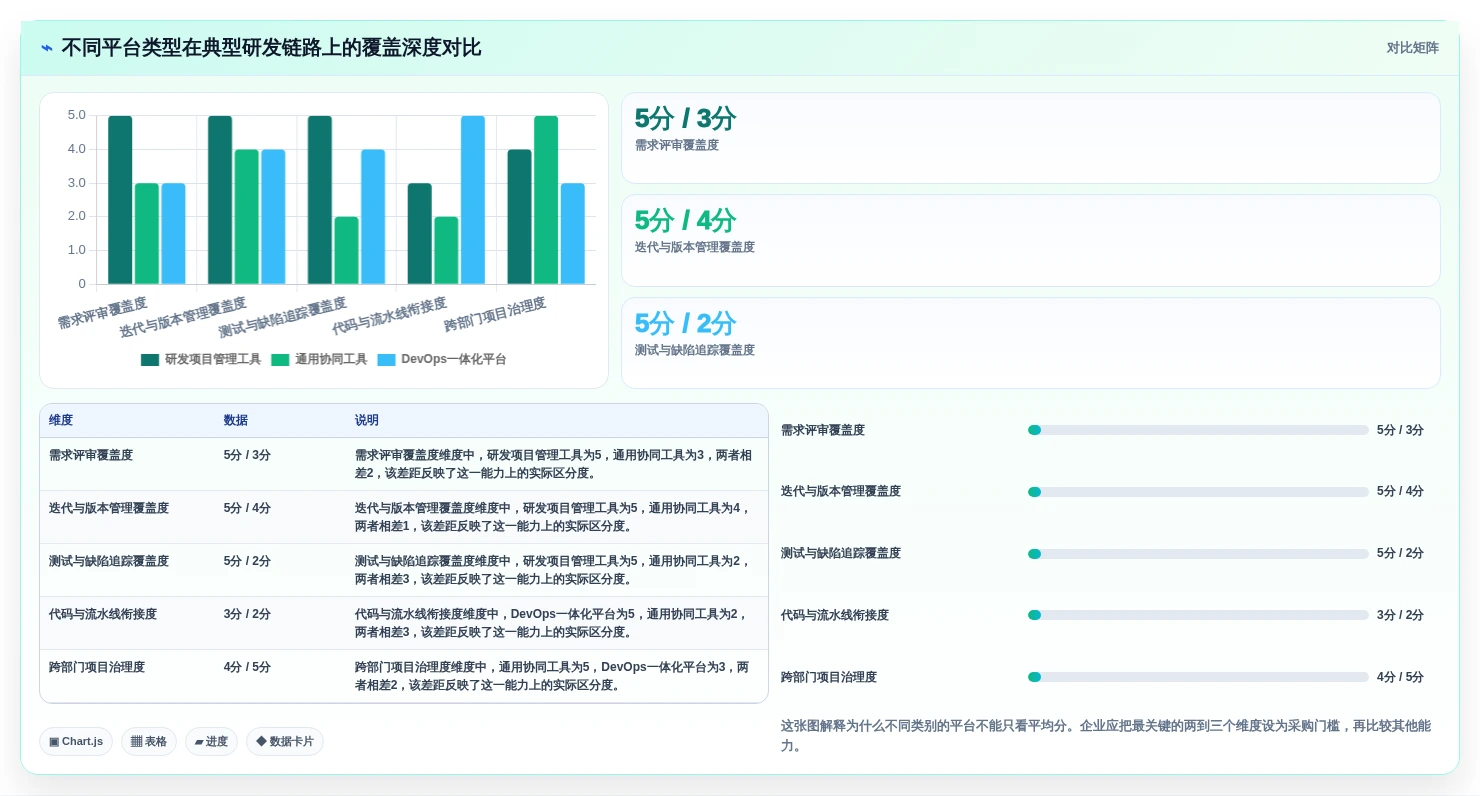This screenshot has height=796, width=1480.
Task: Toggle the DevOps一体化平台 legend entry
Action: point(441,359)
